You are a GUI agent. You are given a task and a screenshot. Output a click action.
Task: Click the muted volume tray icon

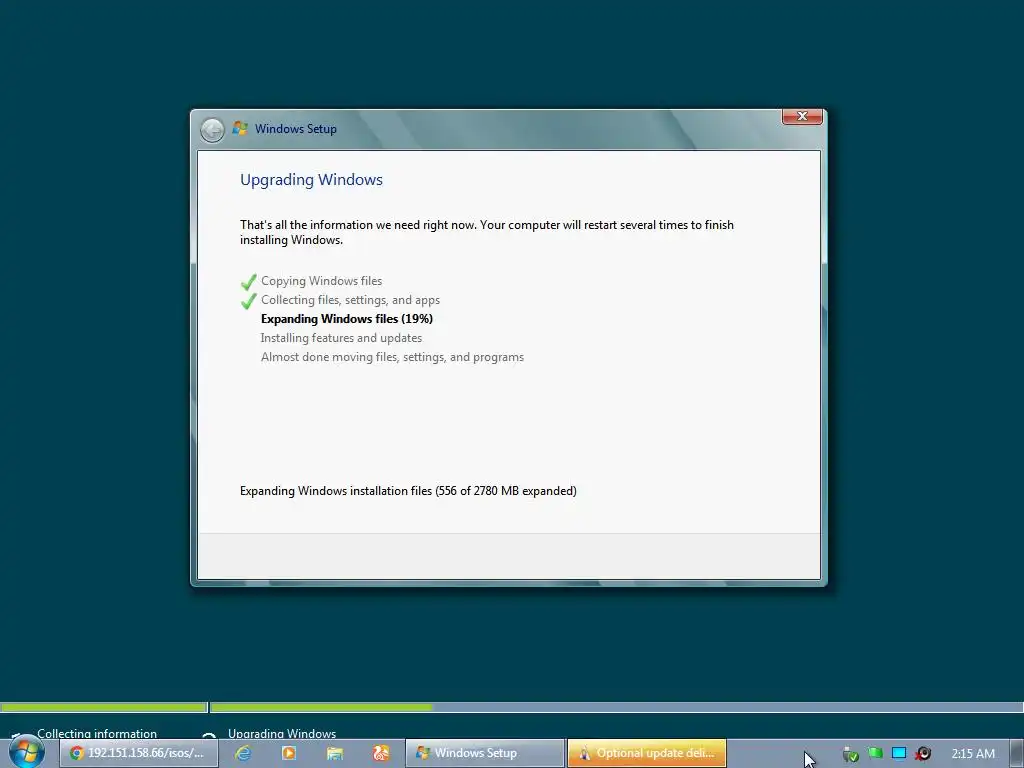pos(923,754)
